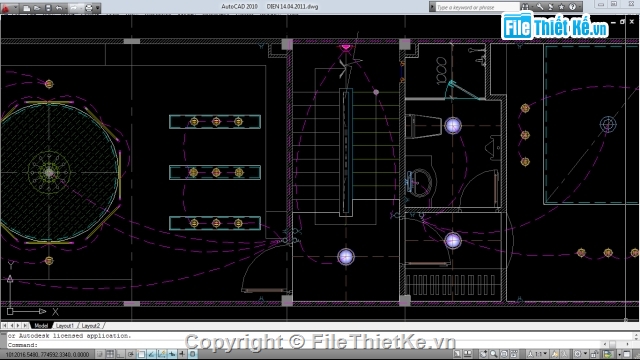Print the drawing with the Plot icon

click(89, 8)
